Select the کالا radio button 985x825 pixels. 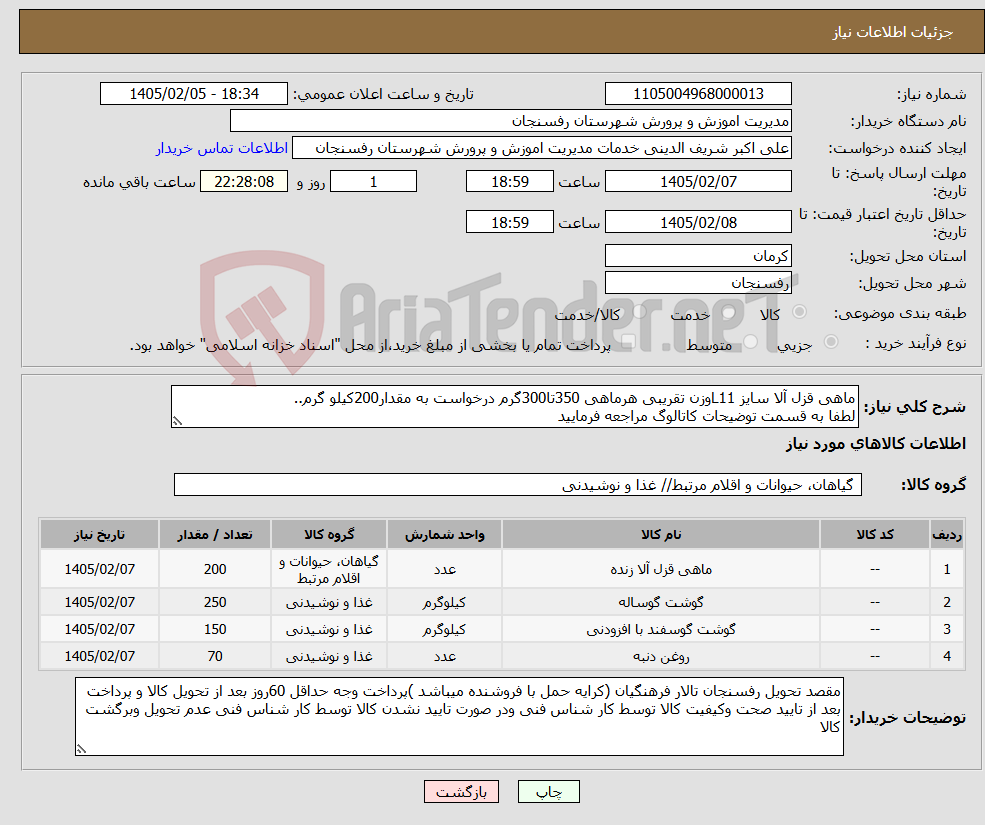point(800,312)
